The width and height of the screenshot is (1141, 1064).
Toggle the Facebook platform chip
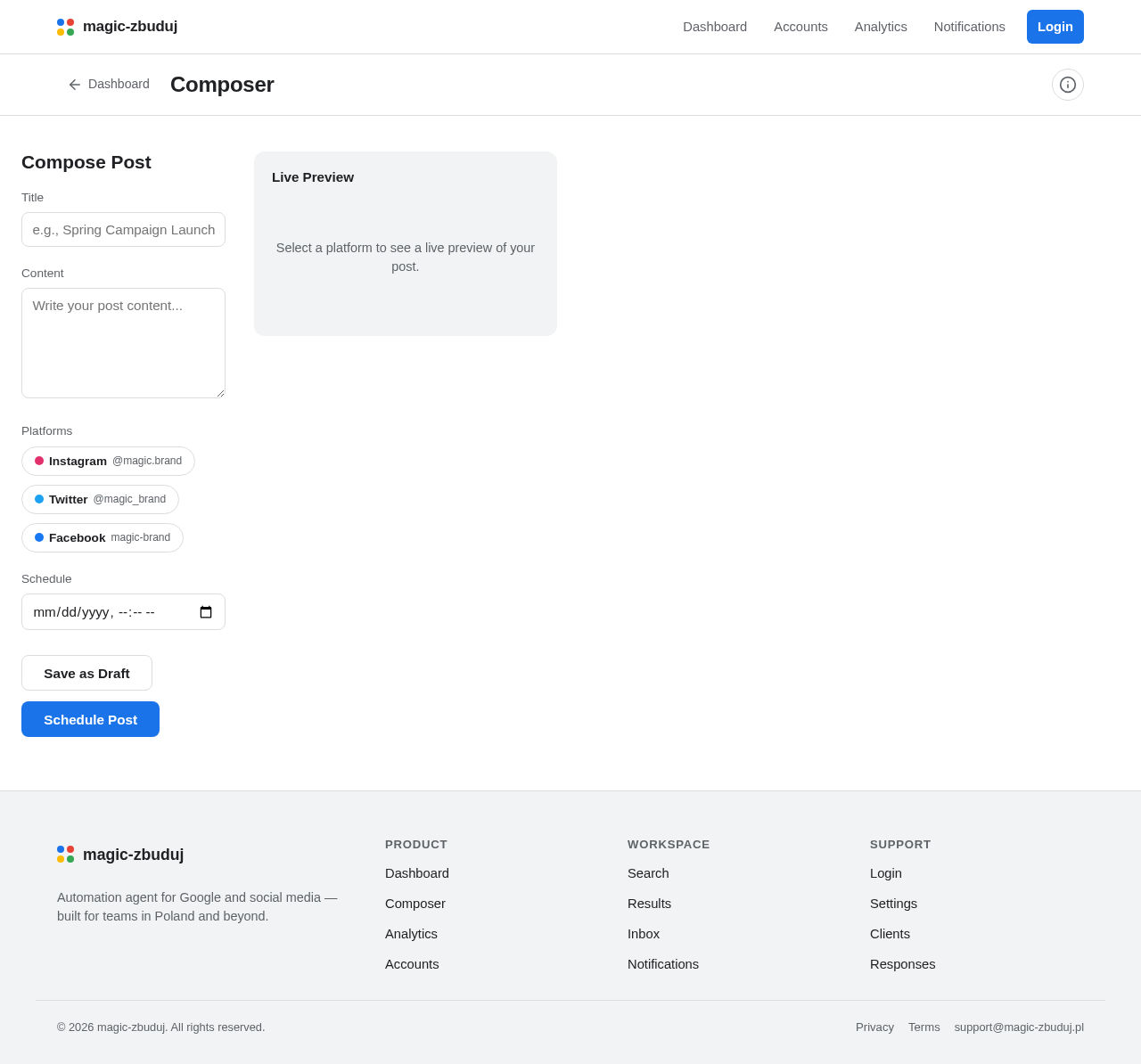point(103,537)
